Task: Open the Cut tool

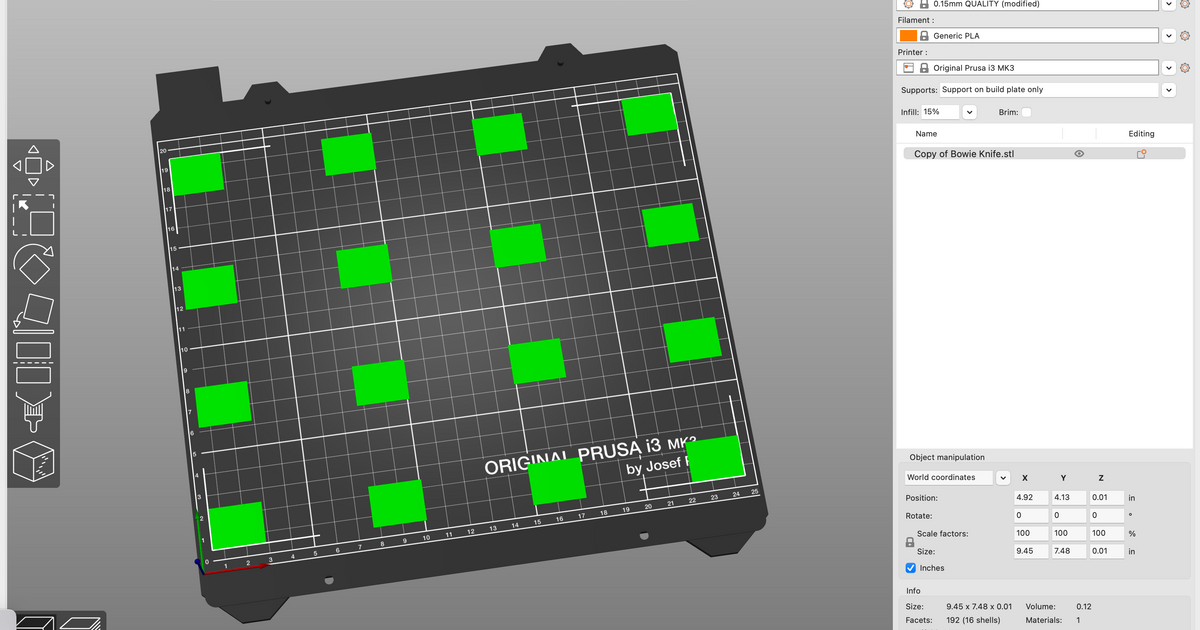Action: click(35, 365)
